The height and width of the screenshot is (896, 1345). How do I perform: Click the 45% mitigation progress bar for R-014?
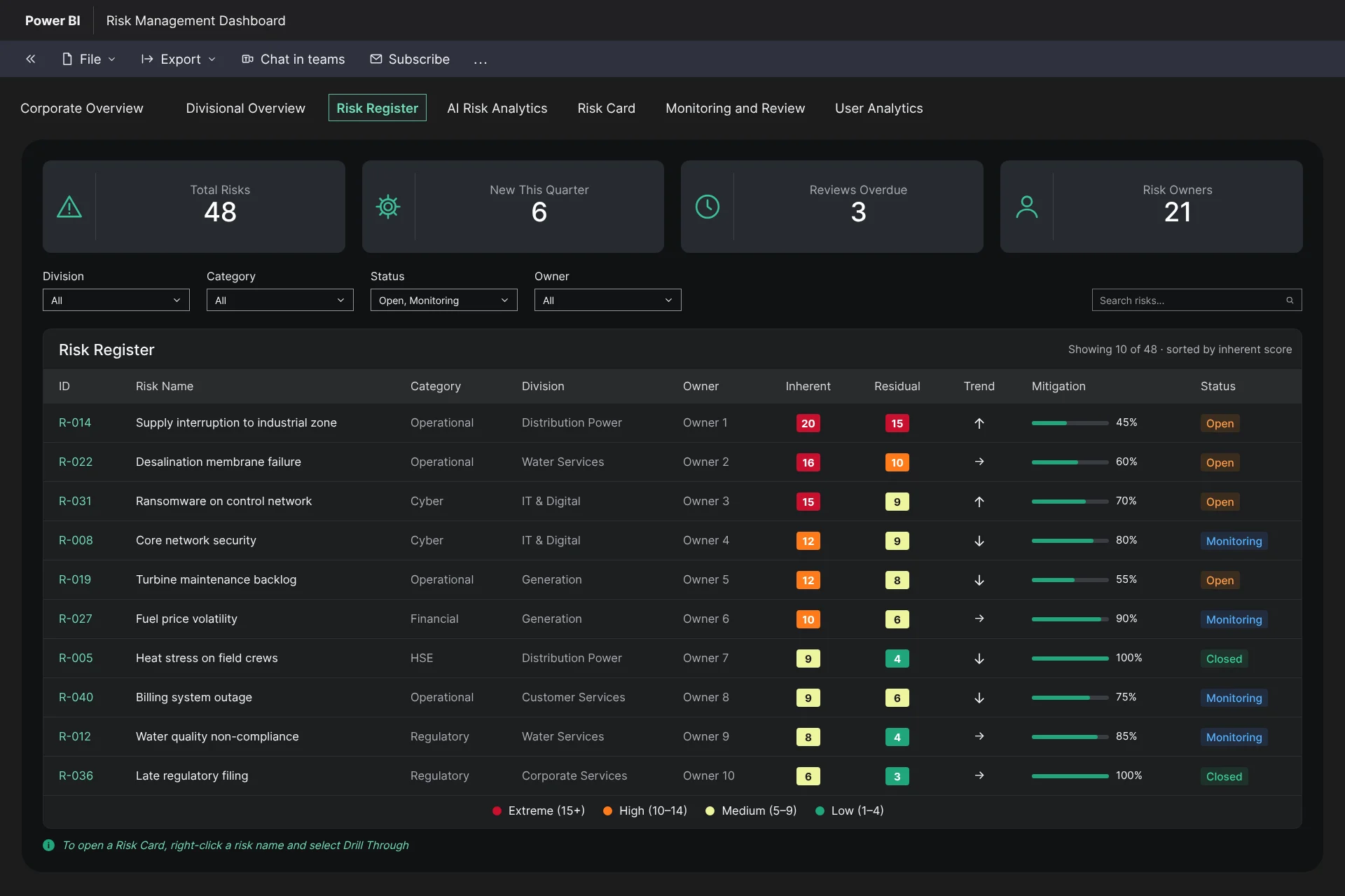point(1070,423)
